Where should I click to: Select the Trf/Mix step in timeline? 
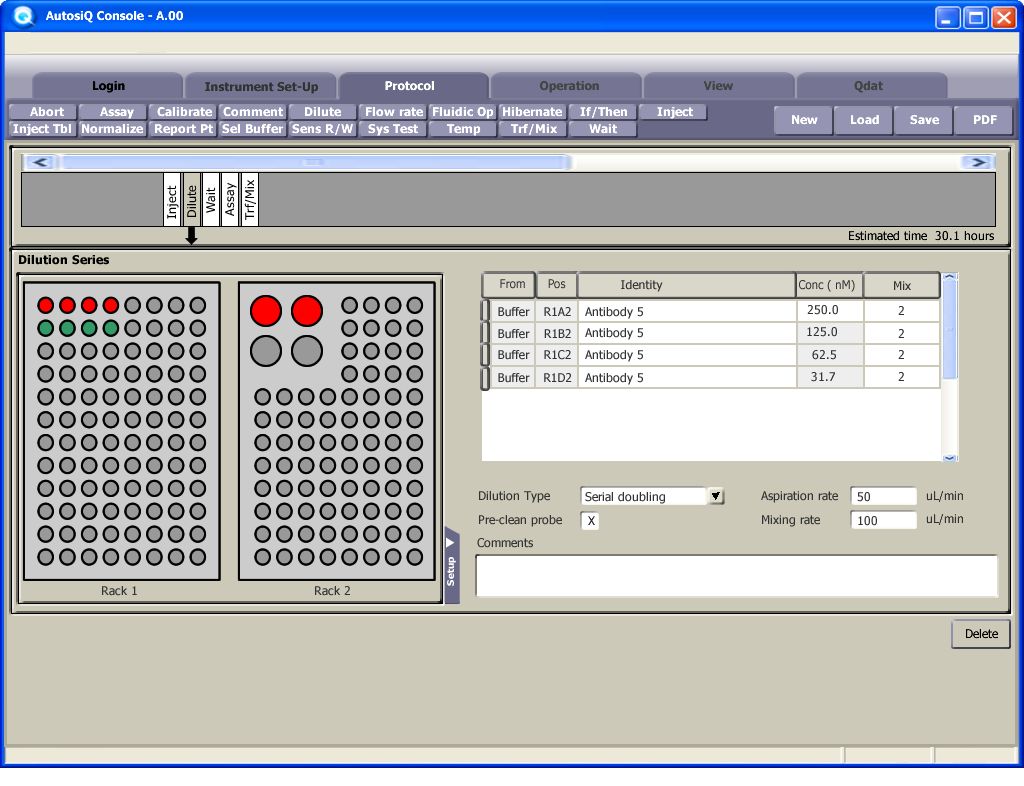tap(249, 200)
